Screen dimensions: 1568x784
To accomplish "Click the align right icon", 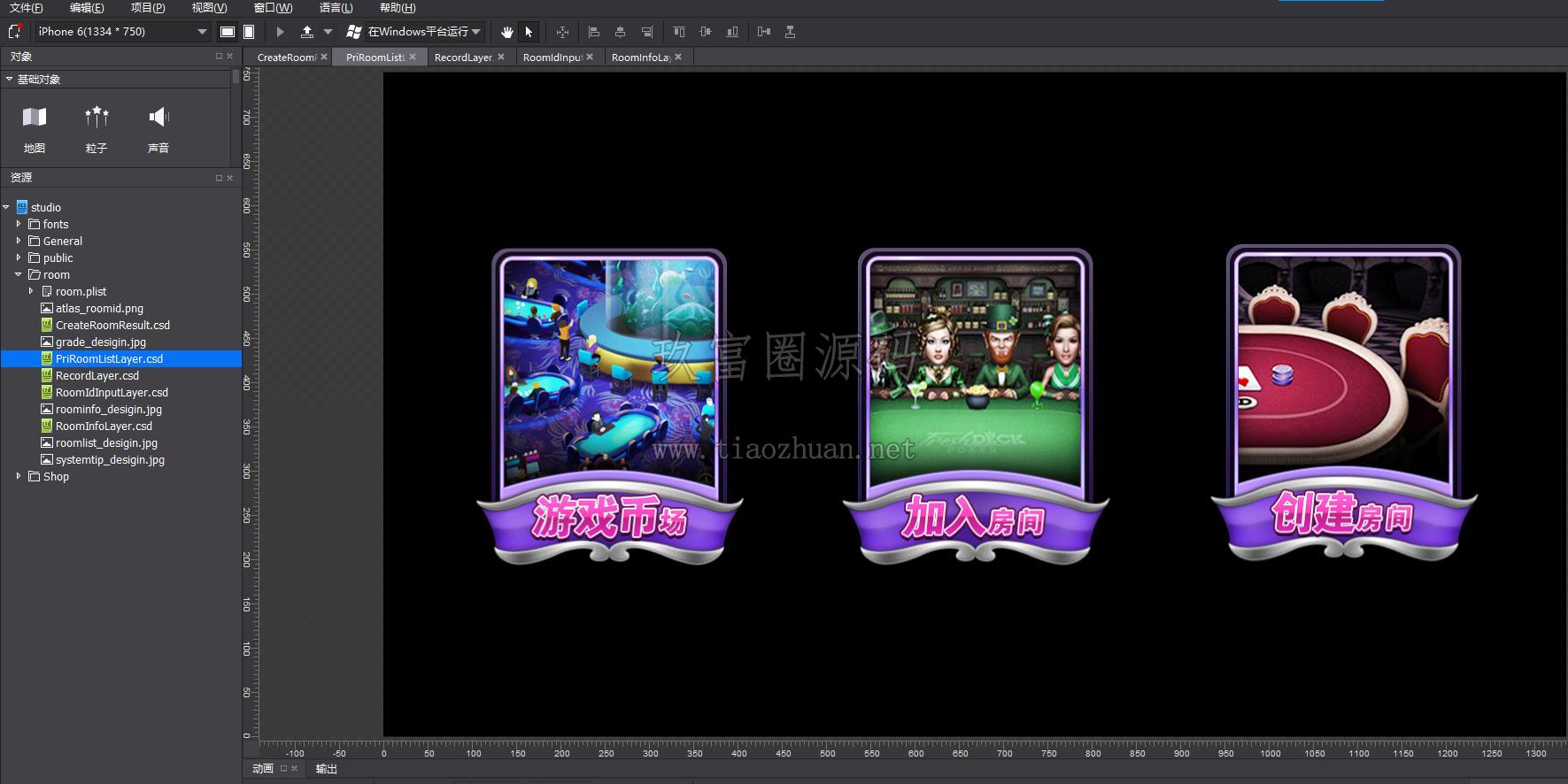I will [647, 32].
